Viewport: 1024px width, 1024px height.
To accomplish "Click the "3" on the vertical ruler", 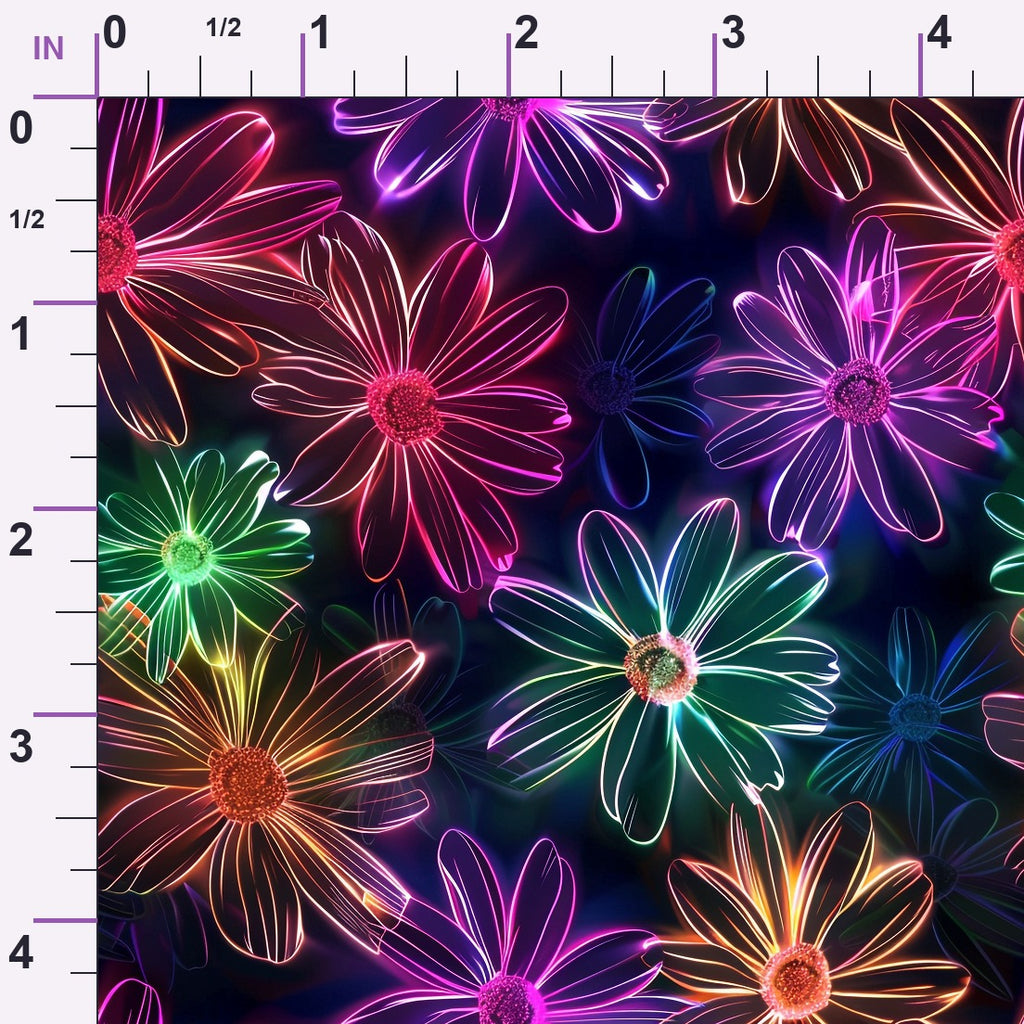I will tap(21, 747).
